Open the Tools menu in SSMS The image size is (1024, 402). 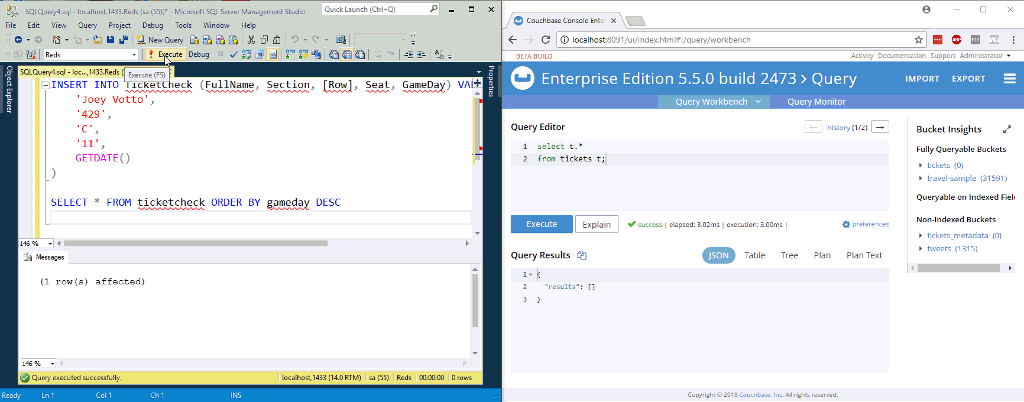click(183, 25)
